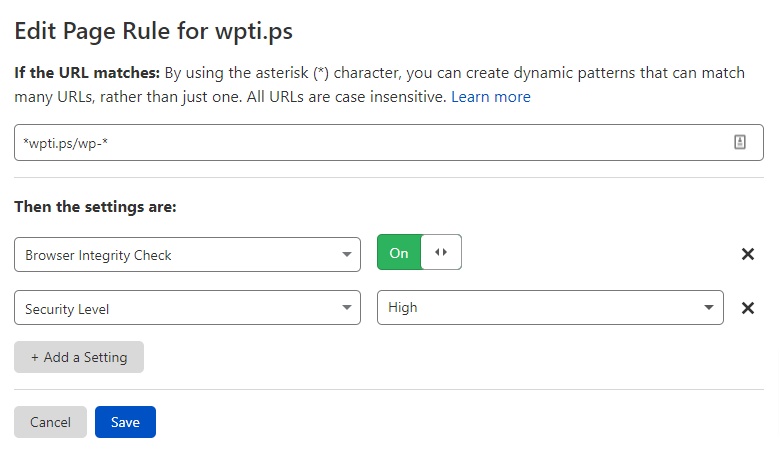Cancel editing the page rule

click(50, 422)
